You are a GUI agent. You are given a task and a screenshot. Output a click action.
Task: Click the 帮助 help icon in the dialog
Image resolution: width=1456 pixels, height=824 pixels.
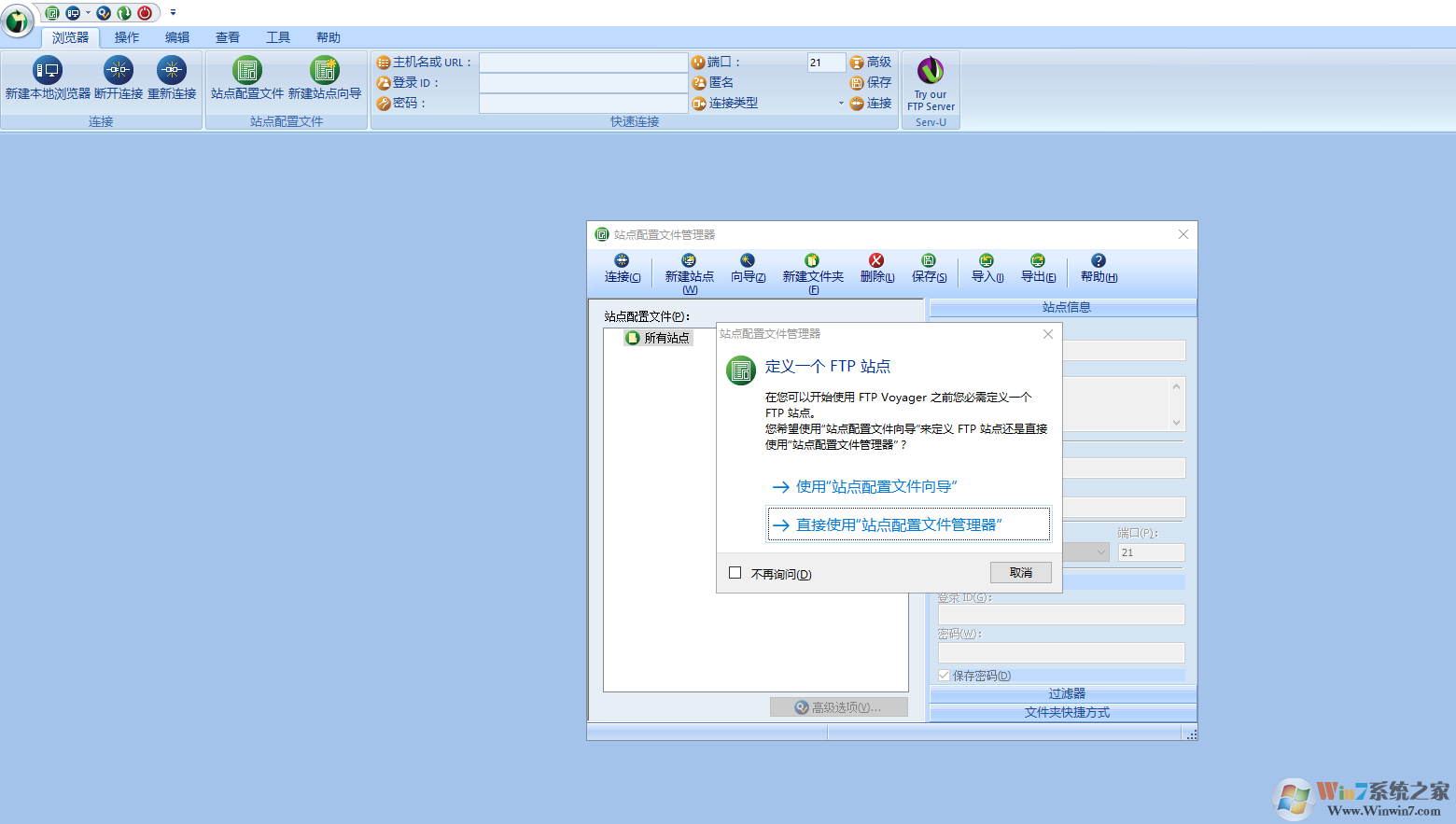click(1097, 269)
